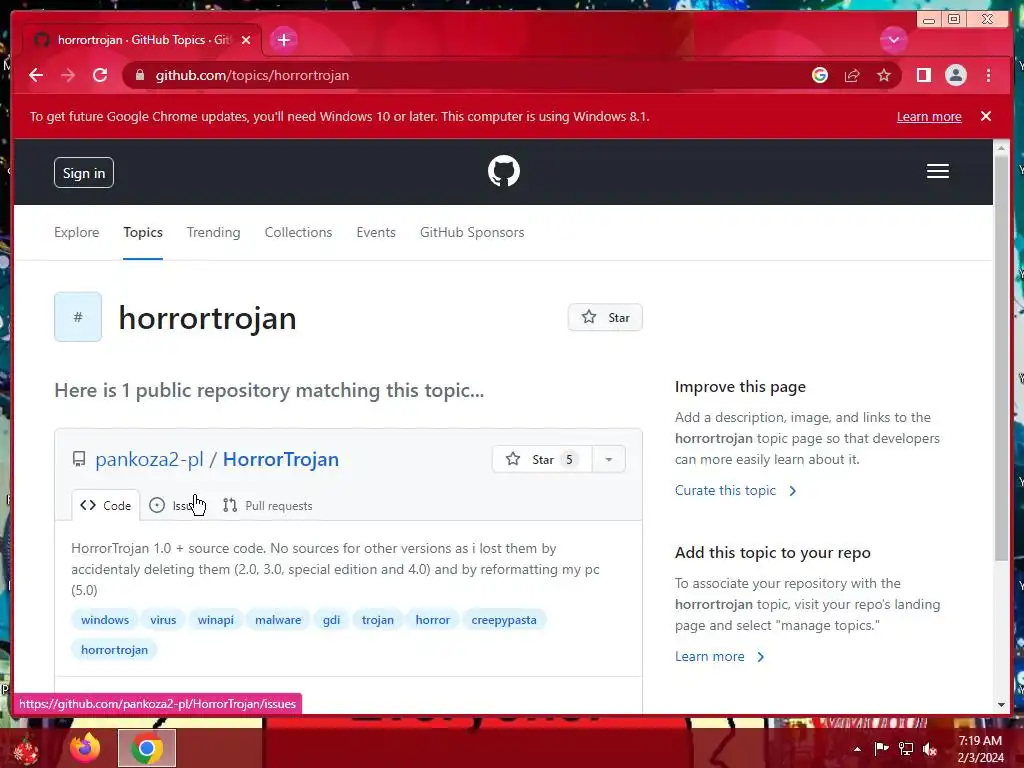This screenshot has height=768, width=1024.
Task: Click the scrollbar down arrow
Action: point(1001,705)
